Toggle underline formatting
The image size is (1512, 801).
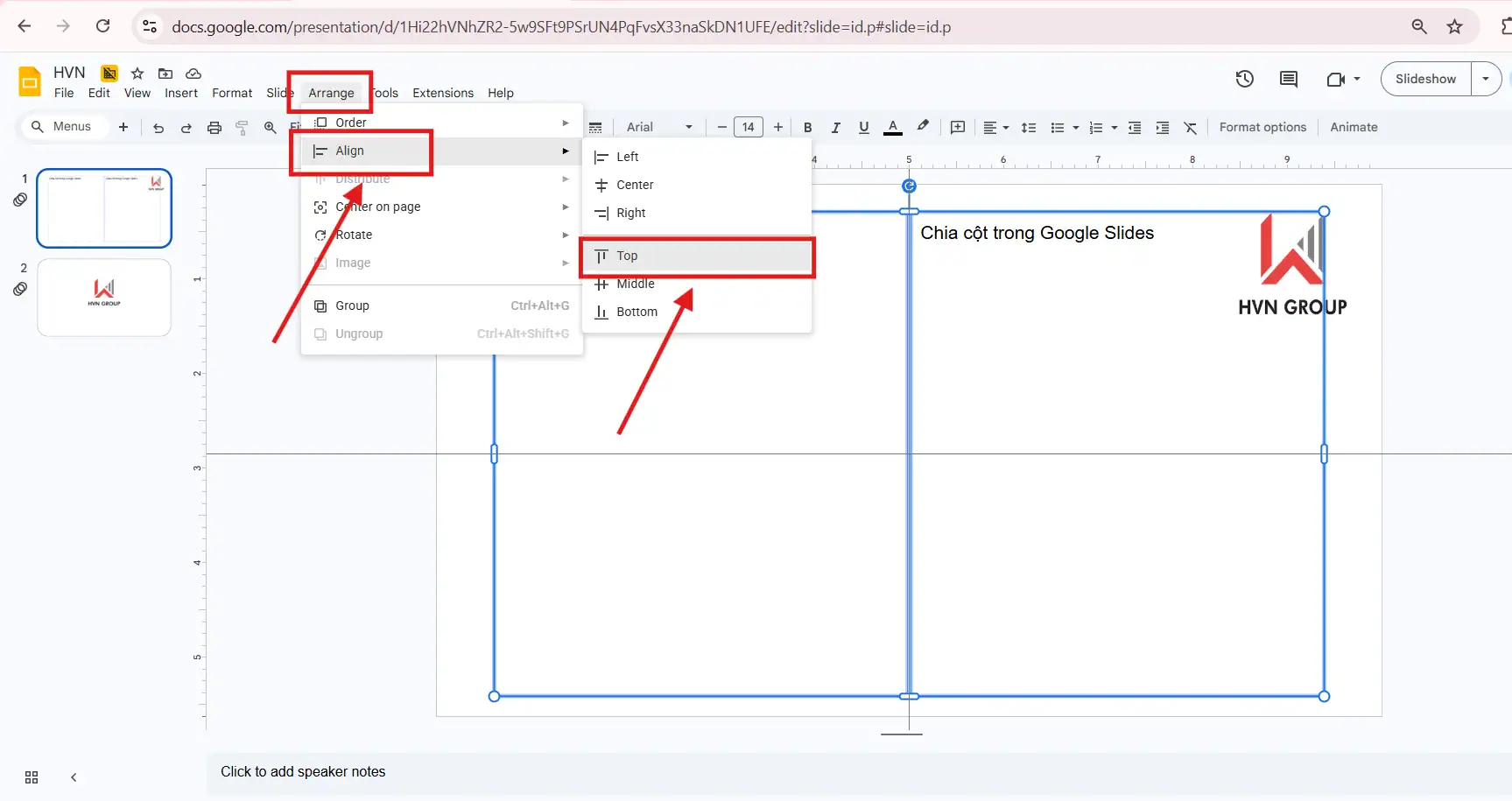(x=864, y=127)
